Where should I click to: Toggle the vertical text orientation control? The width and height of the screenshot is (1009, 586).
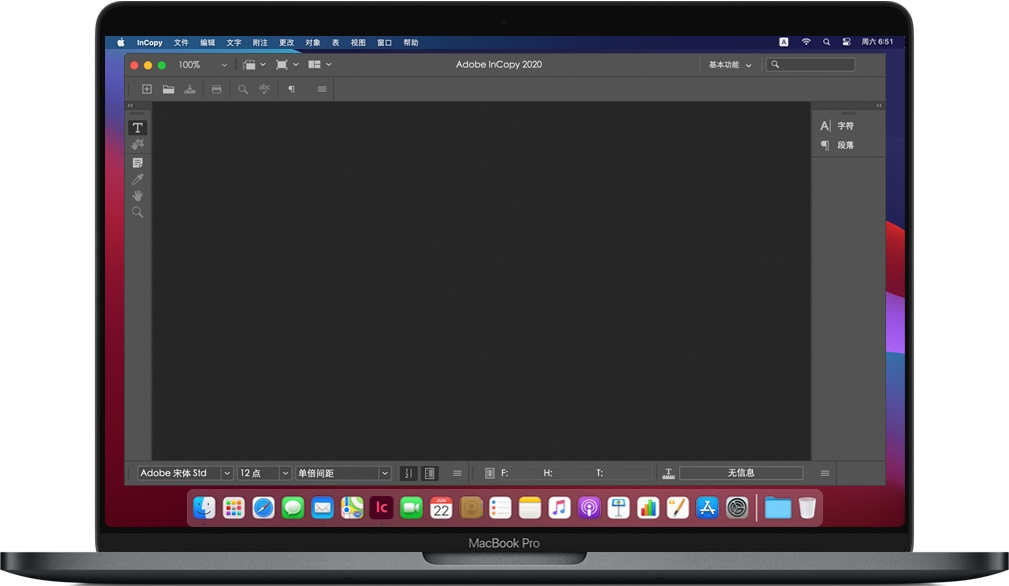tap(409, 472)
